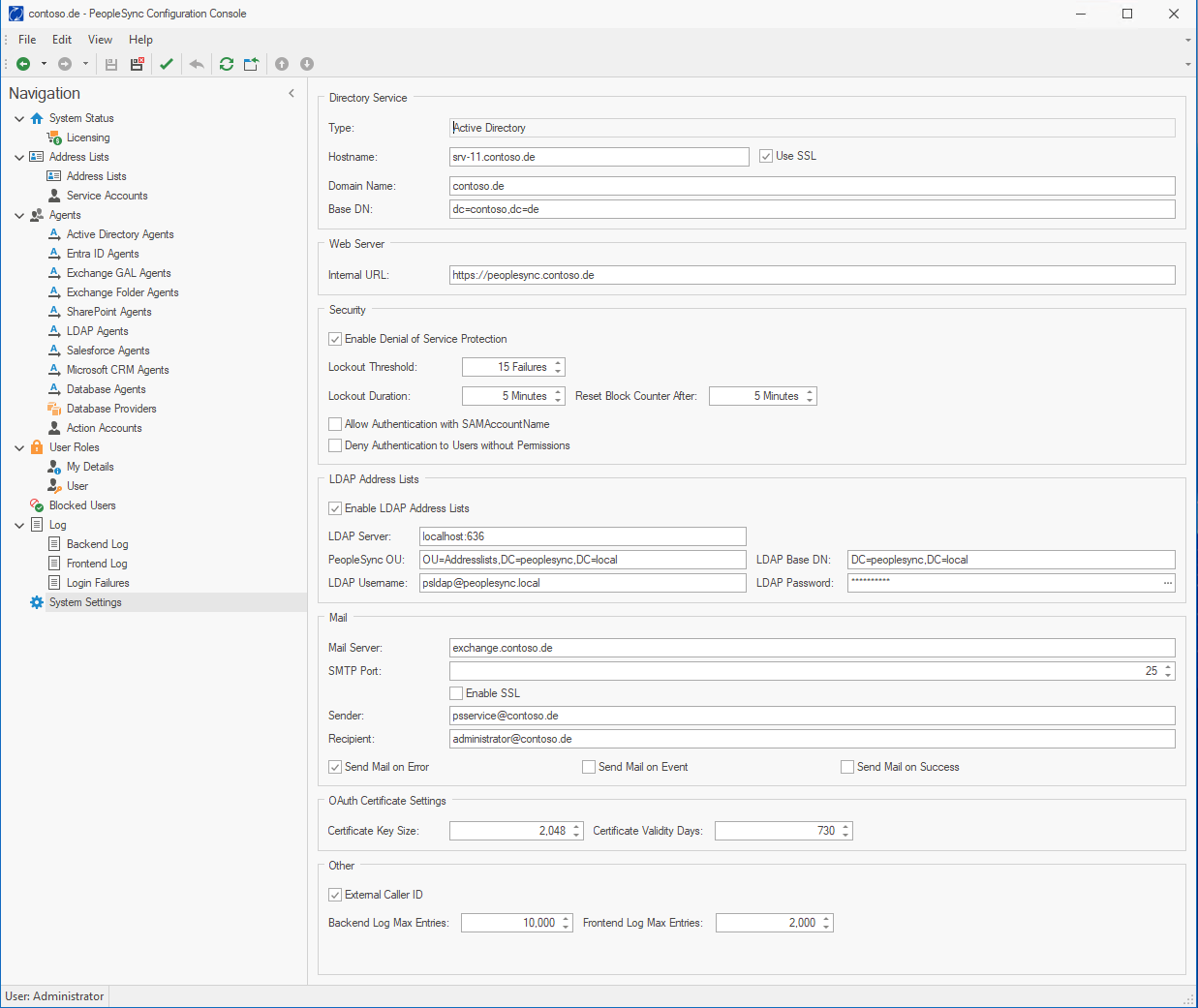Toggle External Caller ID checkbox
The width and height of the screenshot is (1198, 1008).
point(335,895)
